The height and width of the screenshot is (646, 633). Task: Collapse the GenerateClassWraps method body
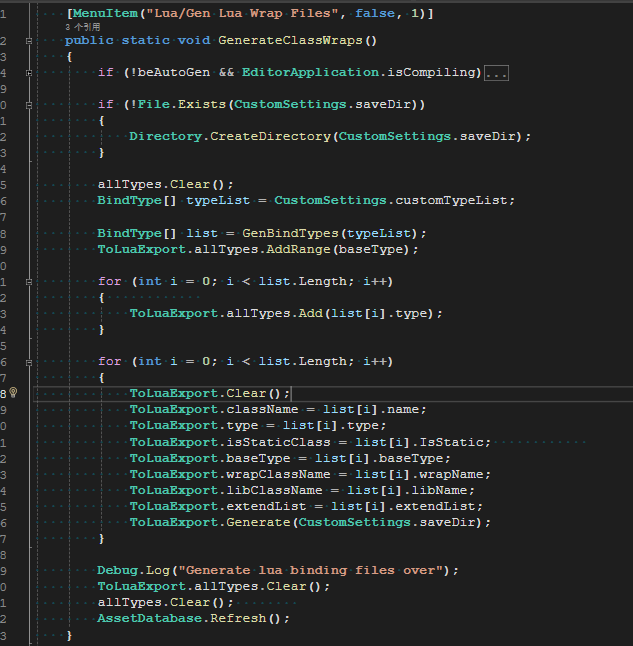(x=29, y=41)
